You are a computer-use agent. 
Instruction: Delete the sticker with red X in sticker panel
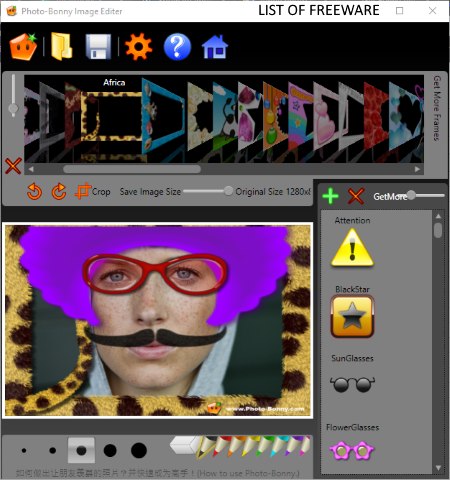356,196
